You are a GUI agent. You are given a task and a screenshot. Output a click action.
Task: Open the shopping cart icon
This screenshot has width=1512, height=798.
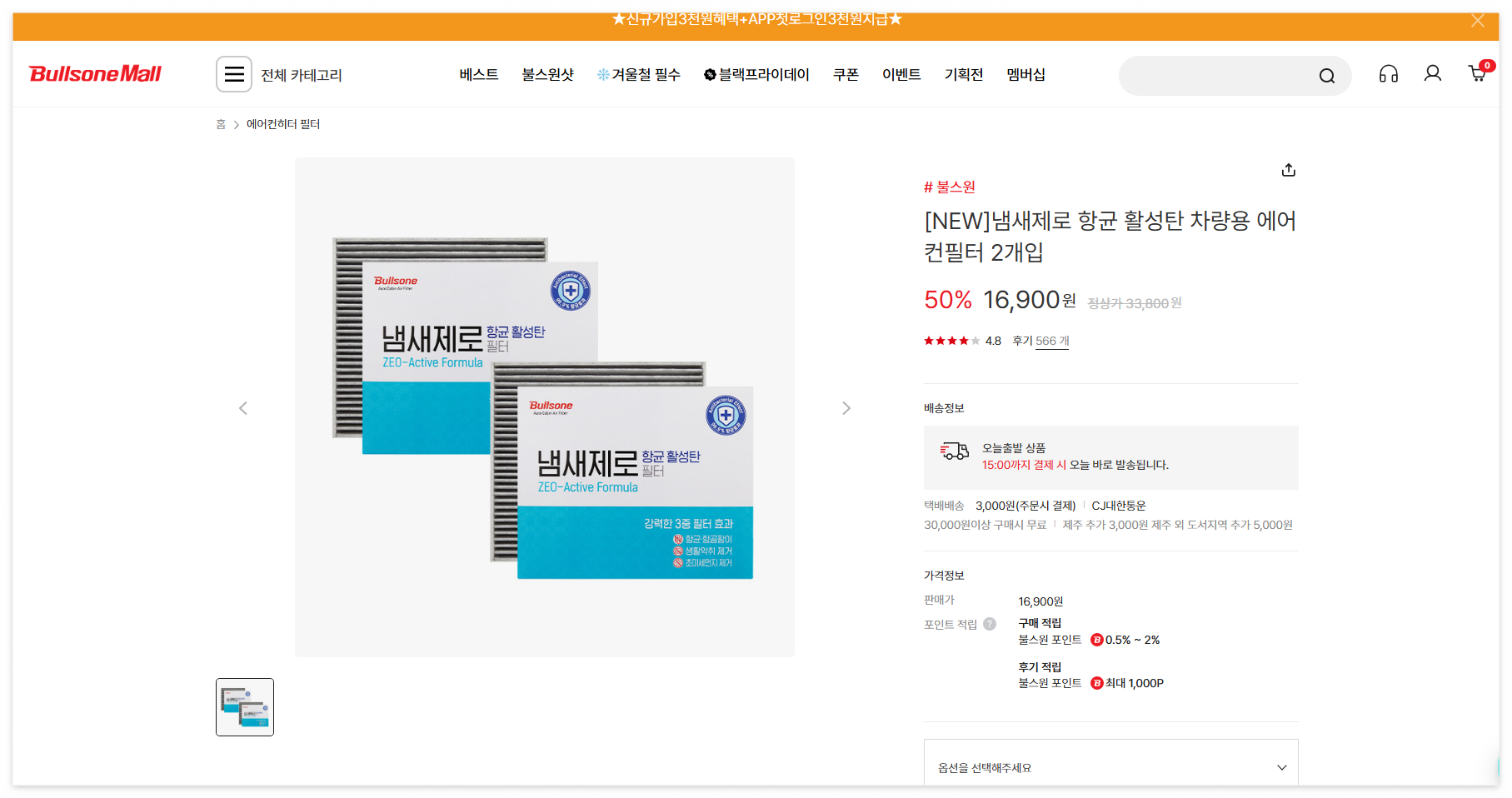point(1478,73)
